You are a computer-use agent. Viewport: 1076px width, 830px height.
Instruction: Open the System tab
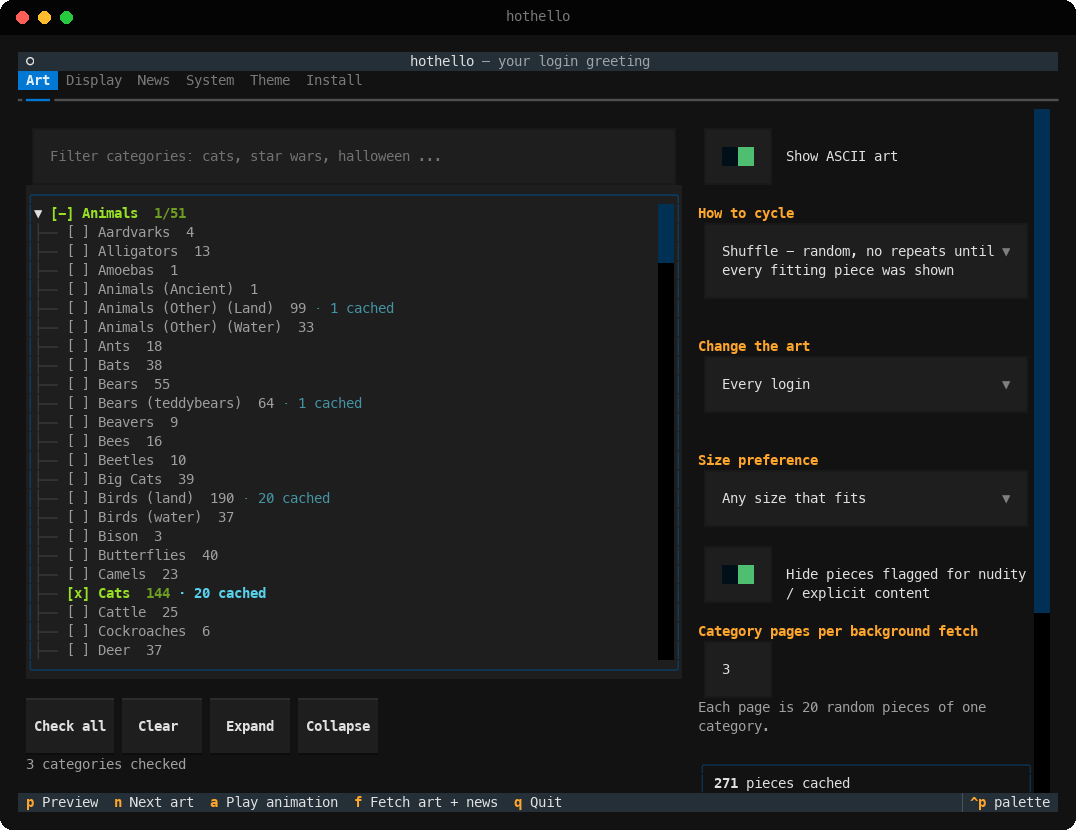(210, 80)
